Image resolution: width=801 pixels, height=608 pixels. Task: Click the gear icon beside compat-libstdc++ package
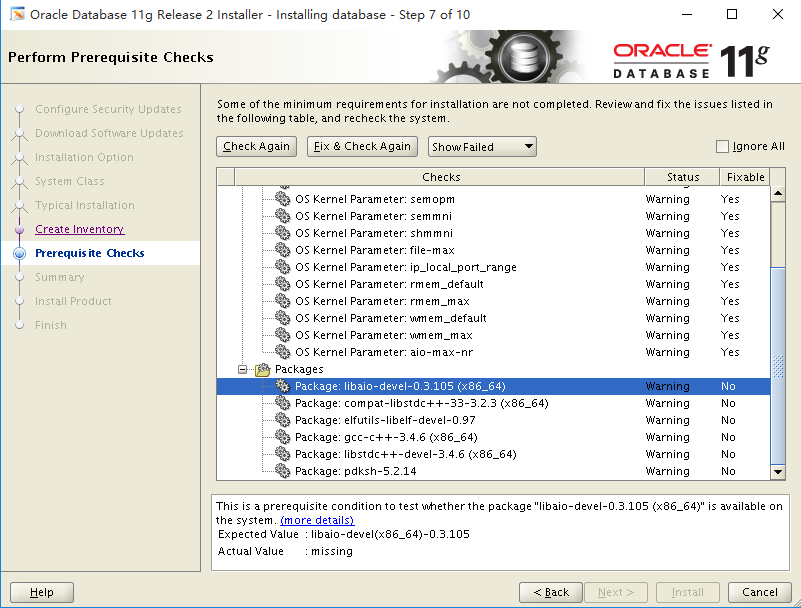[x=282, y=403]
